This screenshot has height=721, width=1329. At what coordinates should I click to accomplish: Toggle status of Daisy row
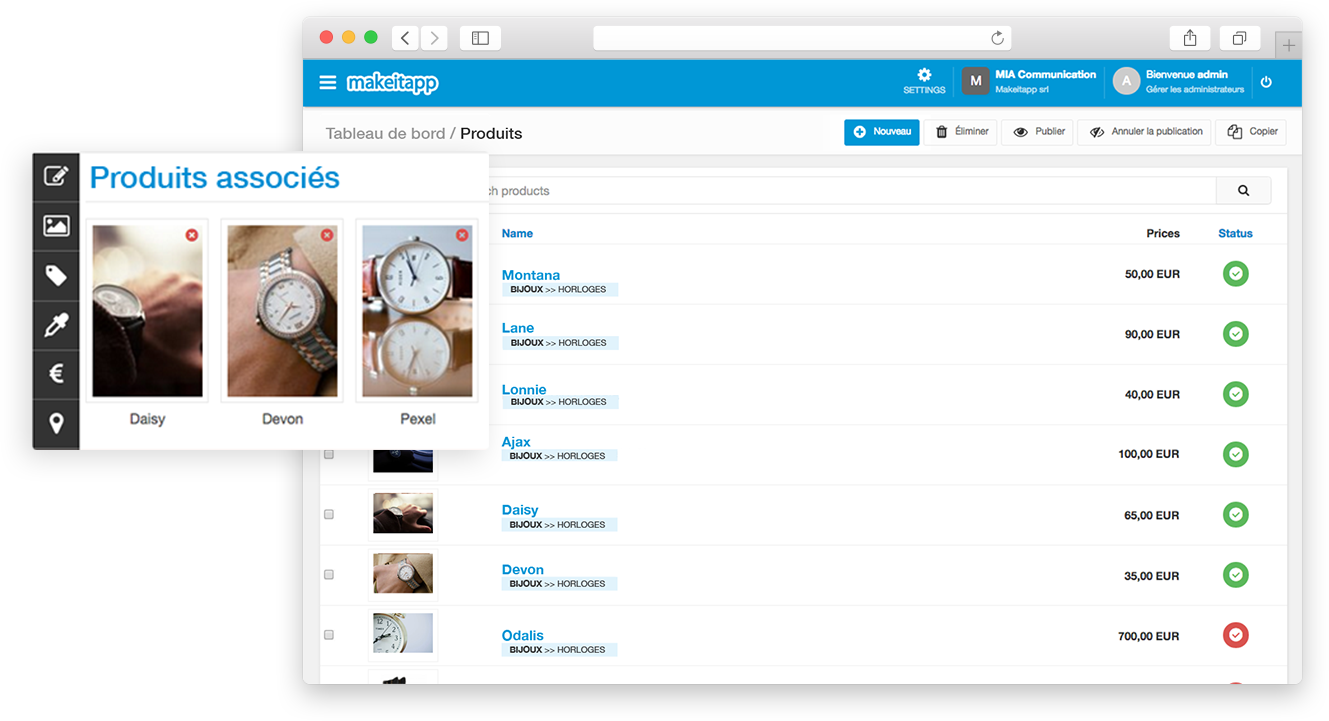point(1236,515)
